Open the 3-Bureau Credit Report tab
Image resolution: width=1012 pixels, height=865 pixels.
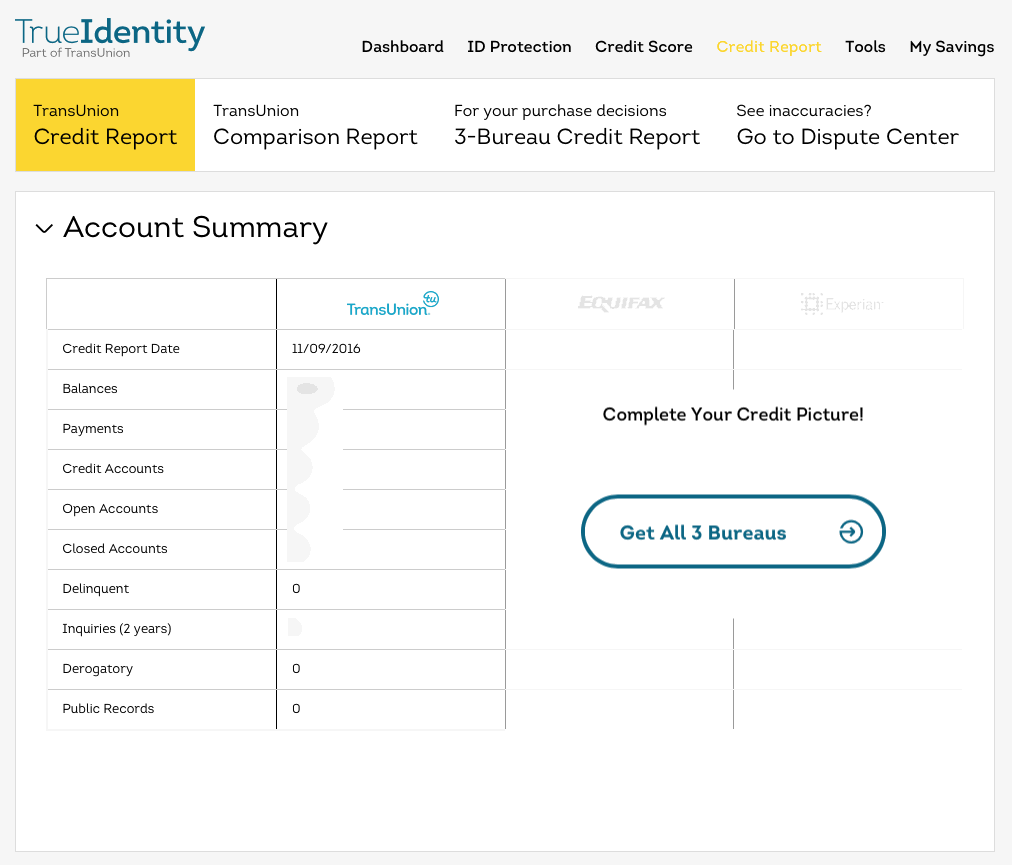tap(576, 124)
